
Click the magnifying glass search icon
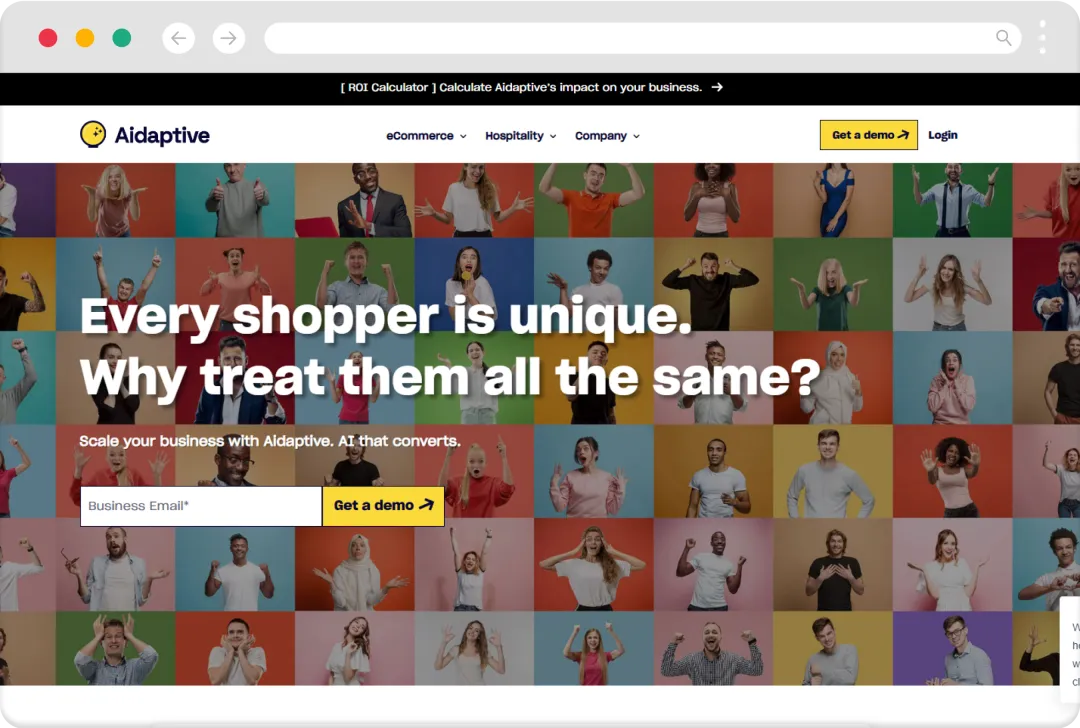point(1004,38)
